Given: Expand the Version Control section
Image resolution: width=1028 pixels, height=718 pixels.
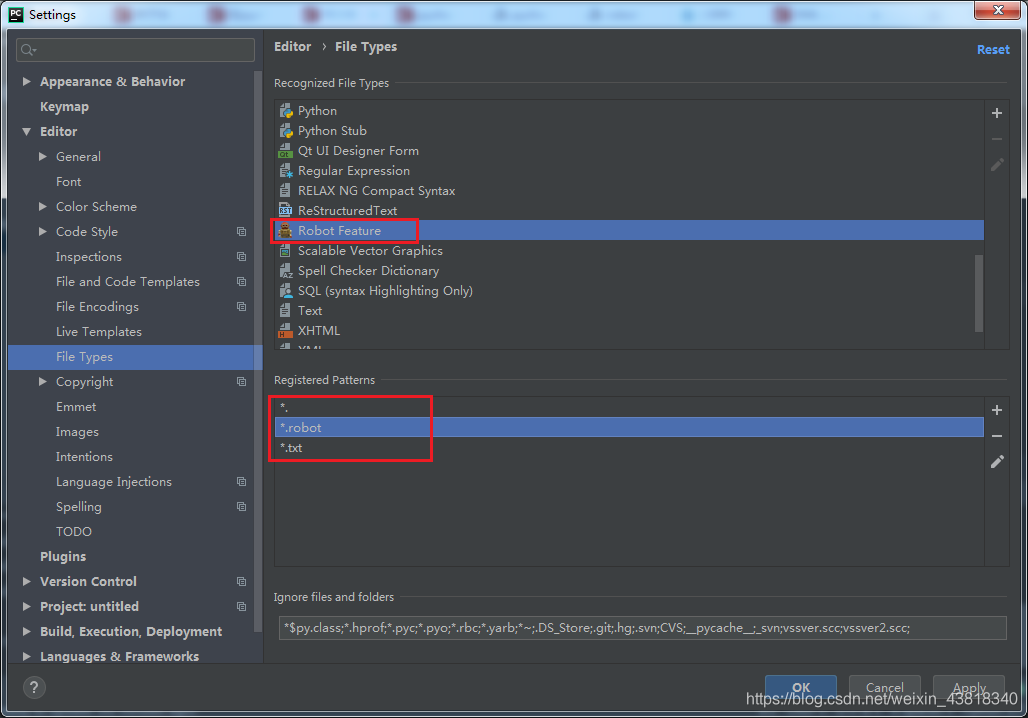Looking at the screenshot, I should click(x=27, y=582).
